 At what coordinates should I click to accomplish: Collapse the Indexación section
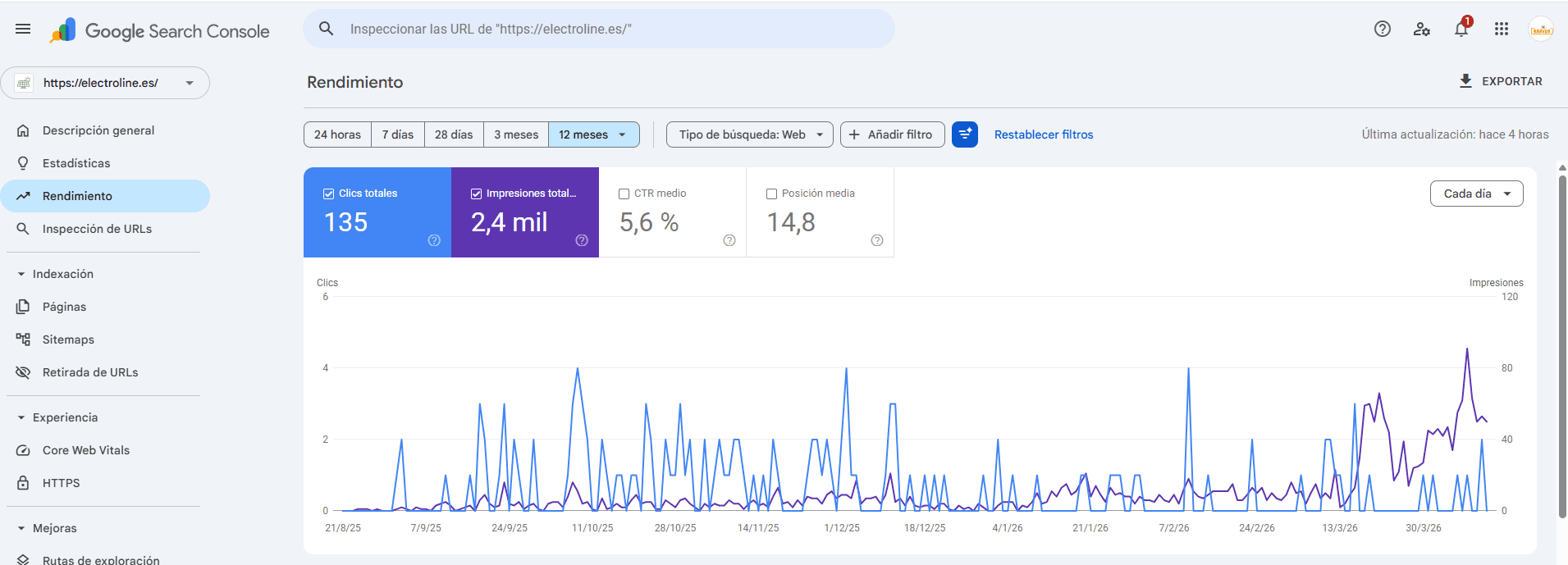pyautogui.click(x=21, y=274)
